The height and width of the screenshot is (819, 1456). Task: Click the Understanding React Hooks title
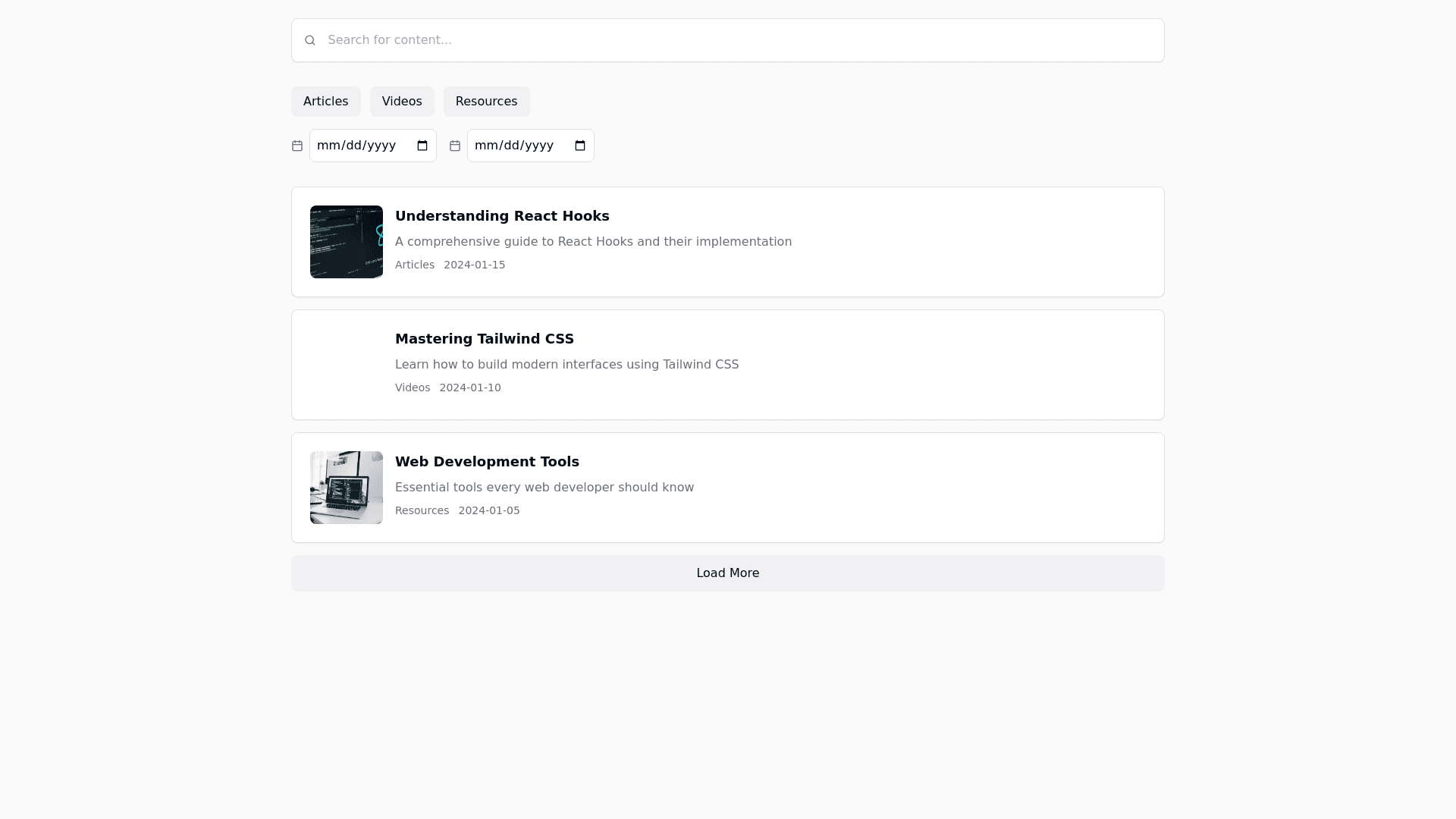click(x=502, y=216)
